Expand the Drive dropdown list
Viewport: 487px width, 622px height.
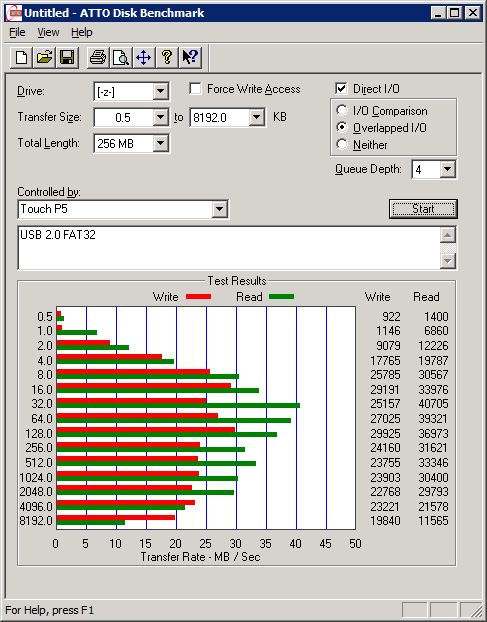click(x=160, y=92)
